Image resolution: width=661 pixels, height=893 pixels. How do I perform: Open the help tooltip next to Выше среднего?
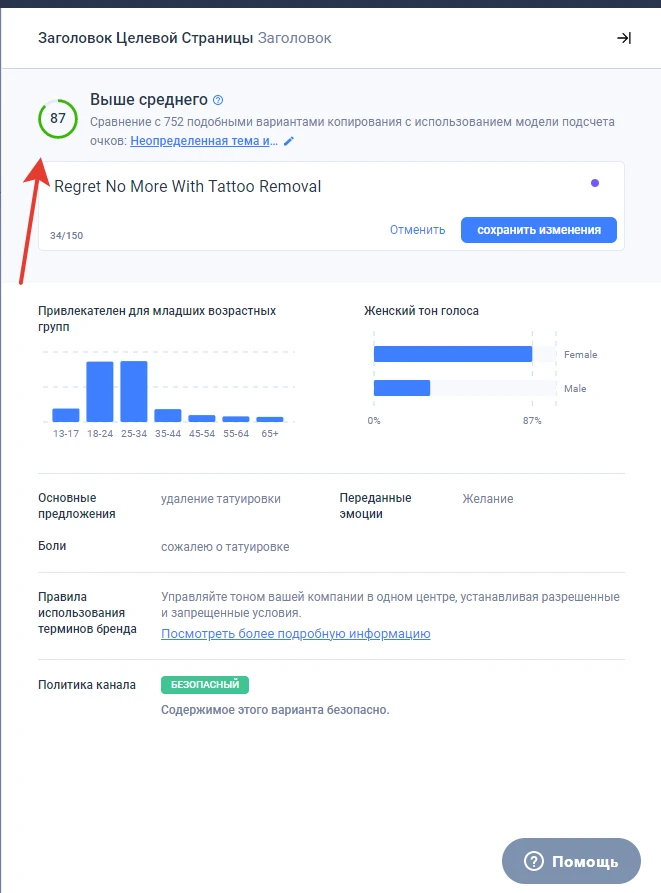click(218, 100)
